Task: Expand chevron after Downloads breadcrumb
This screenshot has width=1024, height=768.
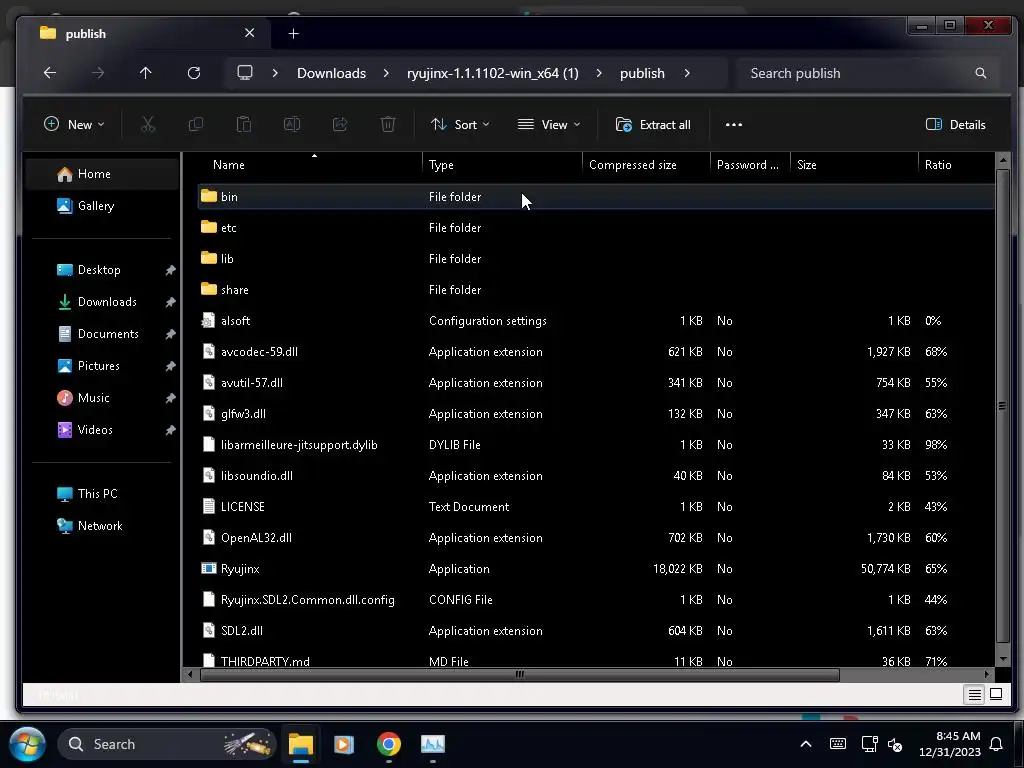Action: click(x=386, y=73)
